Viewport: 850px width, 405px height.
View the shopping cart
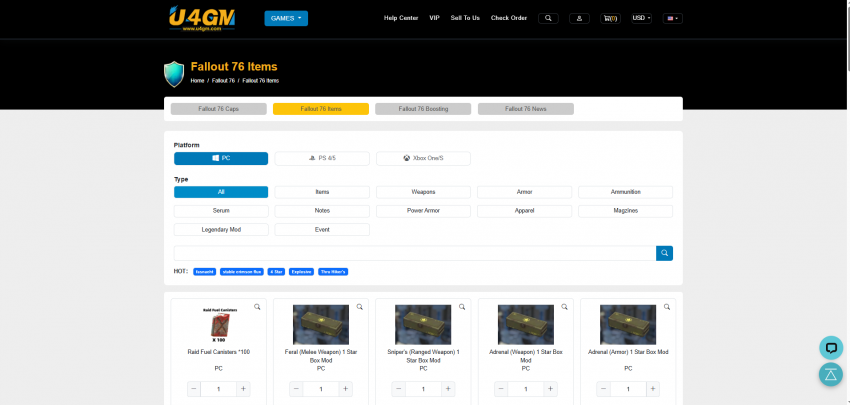609,18
